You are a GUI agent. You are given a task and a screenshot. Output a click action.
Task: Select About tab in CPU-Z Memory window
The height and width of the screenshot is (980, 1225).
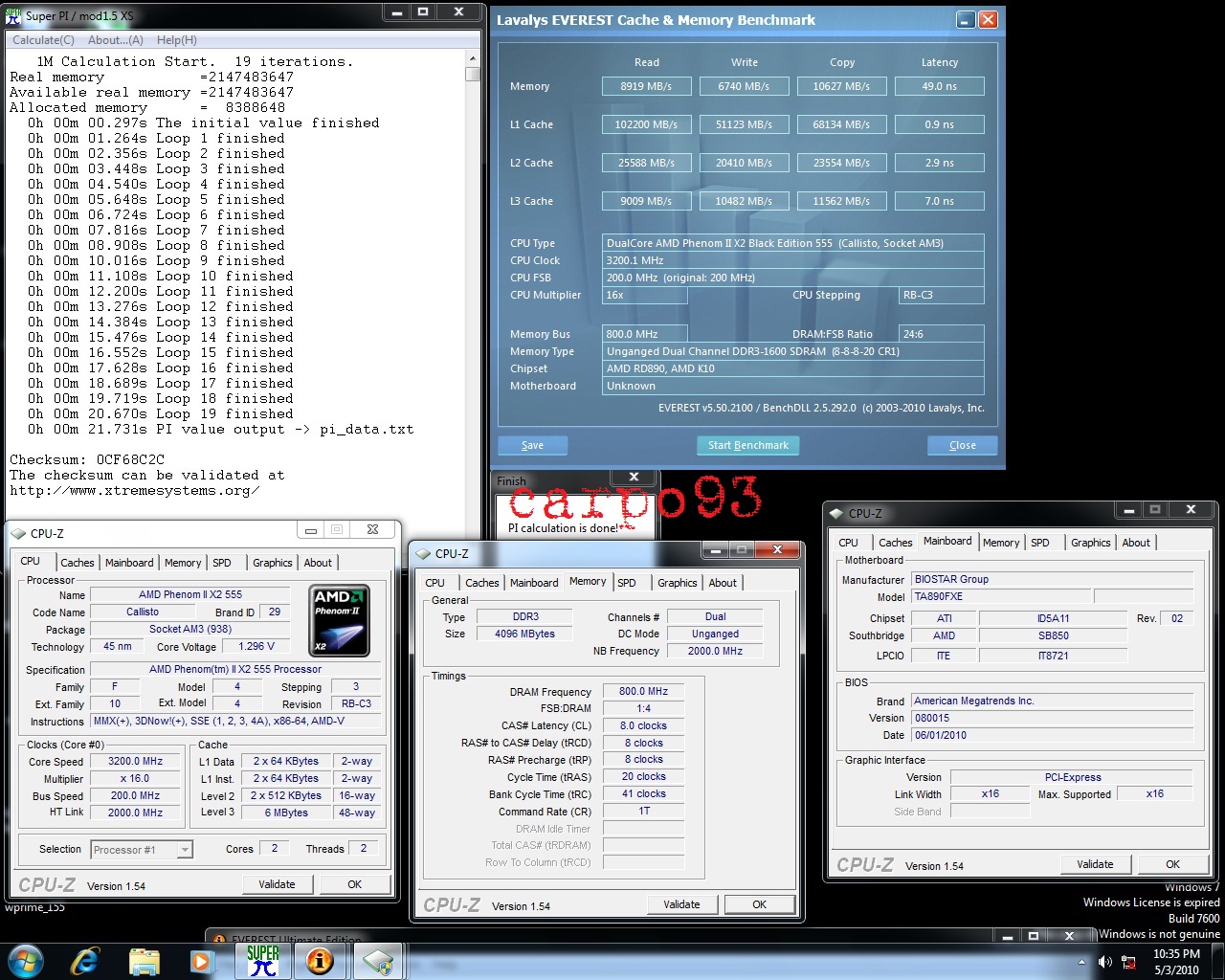[723, 583]
